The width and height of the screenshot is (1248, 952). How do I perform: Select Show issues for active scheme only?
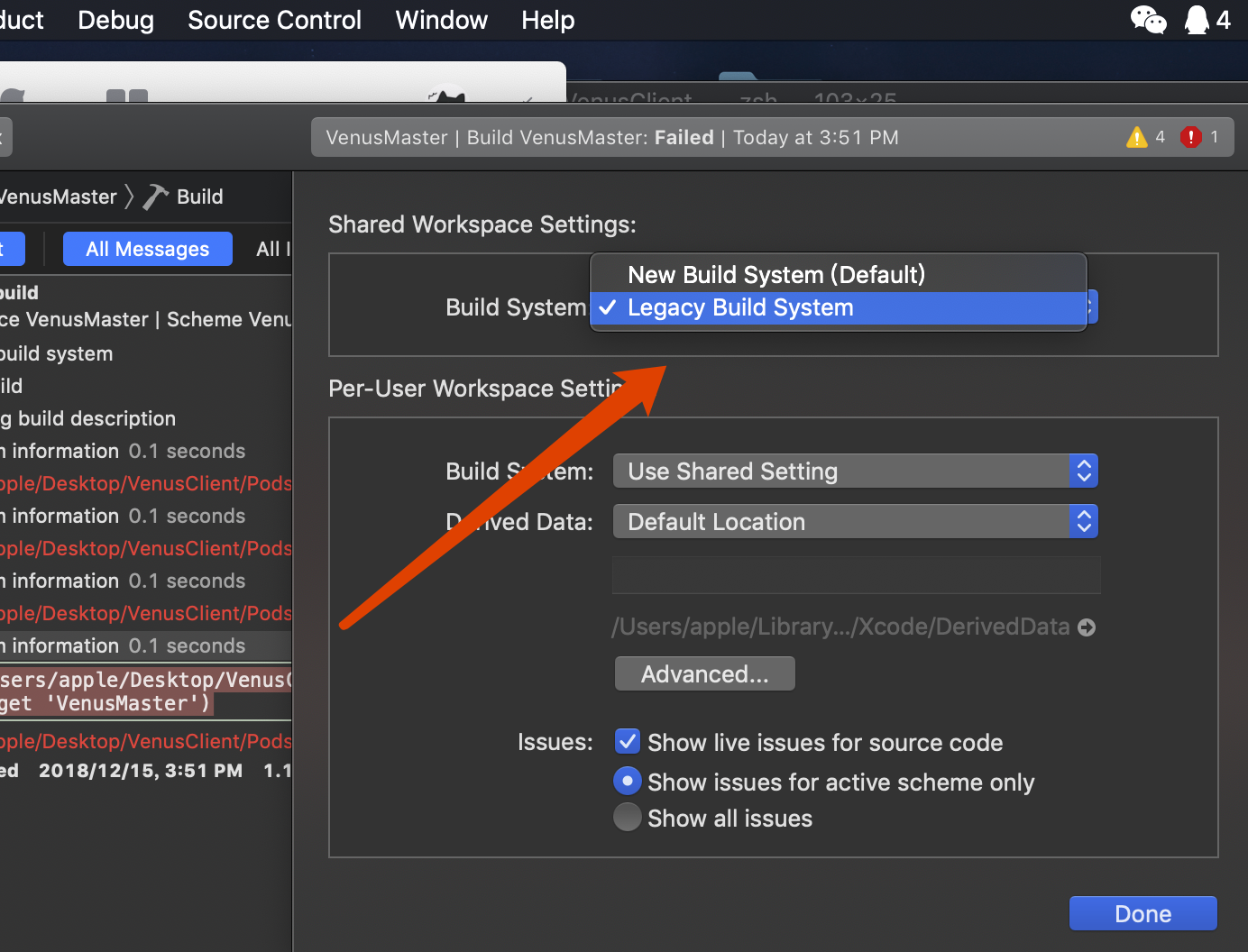point(628,781)
